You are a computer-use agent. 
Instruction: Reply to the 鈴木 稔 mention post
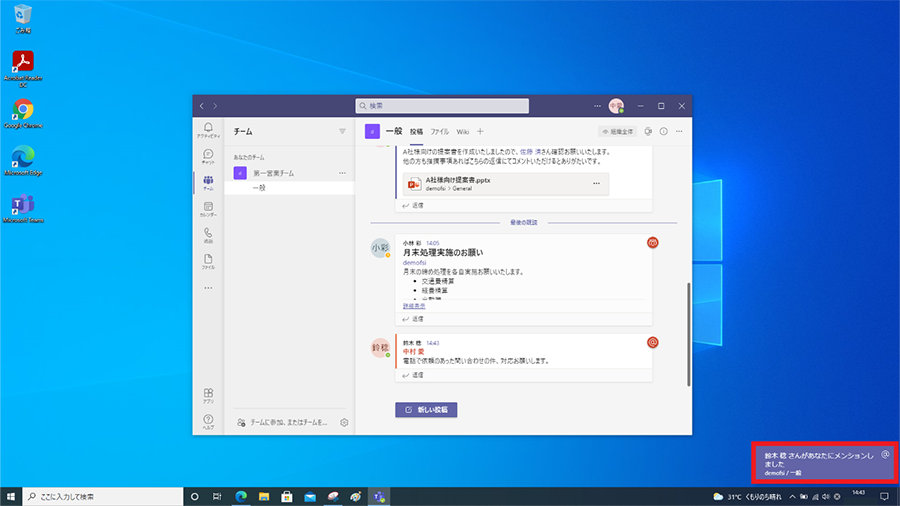413,375
